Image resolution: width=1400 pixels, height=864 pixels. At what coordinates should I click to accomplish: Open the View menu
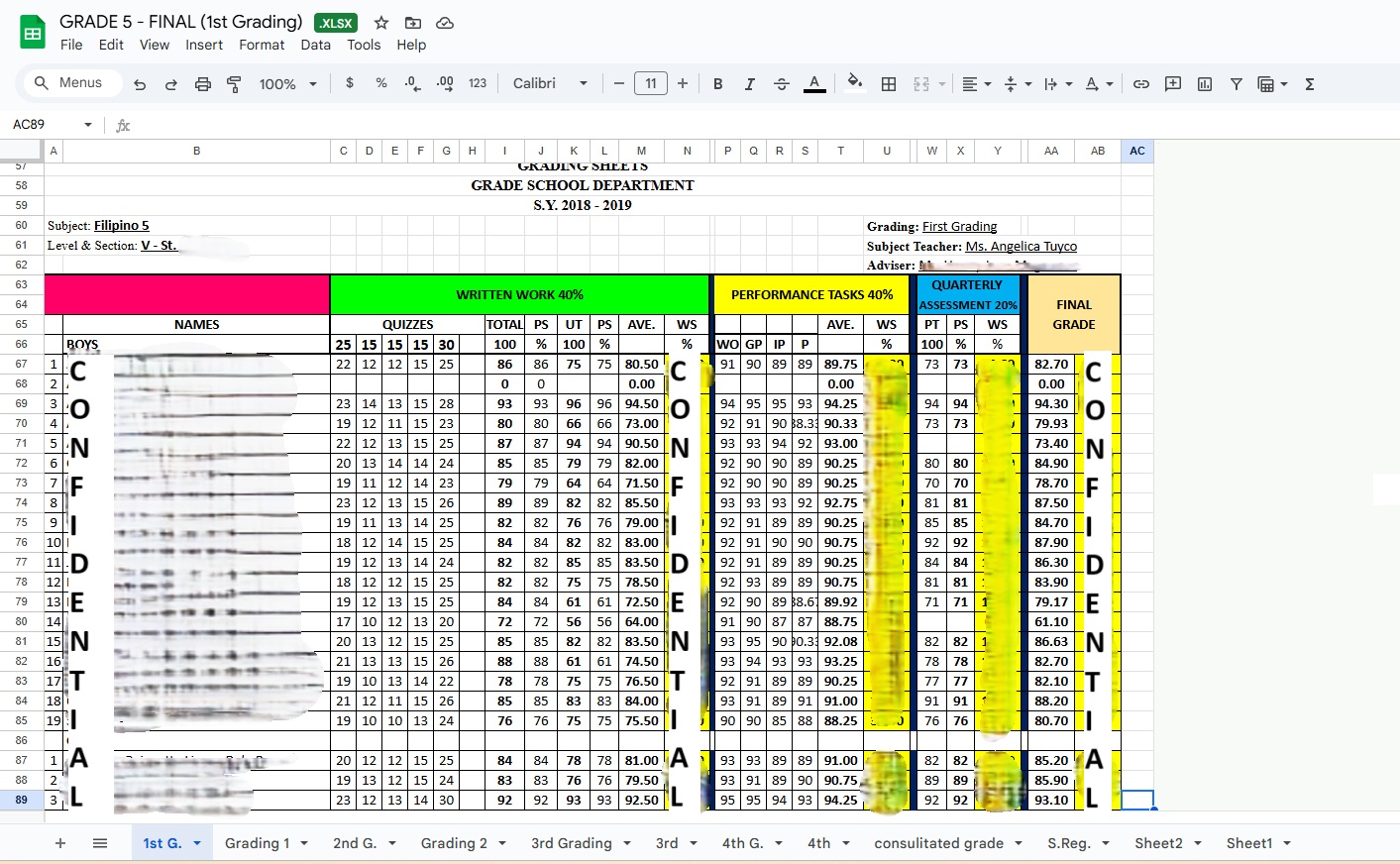pos(155,45)
